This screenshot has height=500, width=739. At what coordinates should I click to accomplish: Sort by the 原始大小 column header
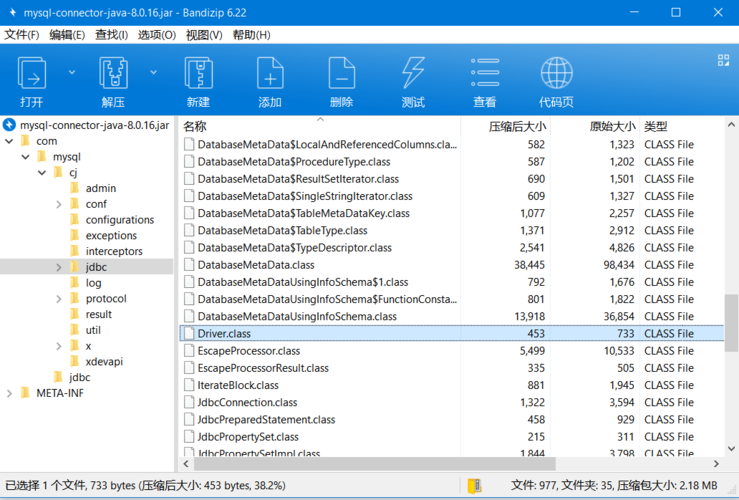tap(595, 126)
